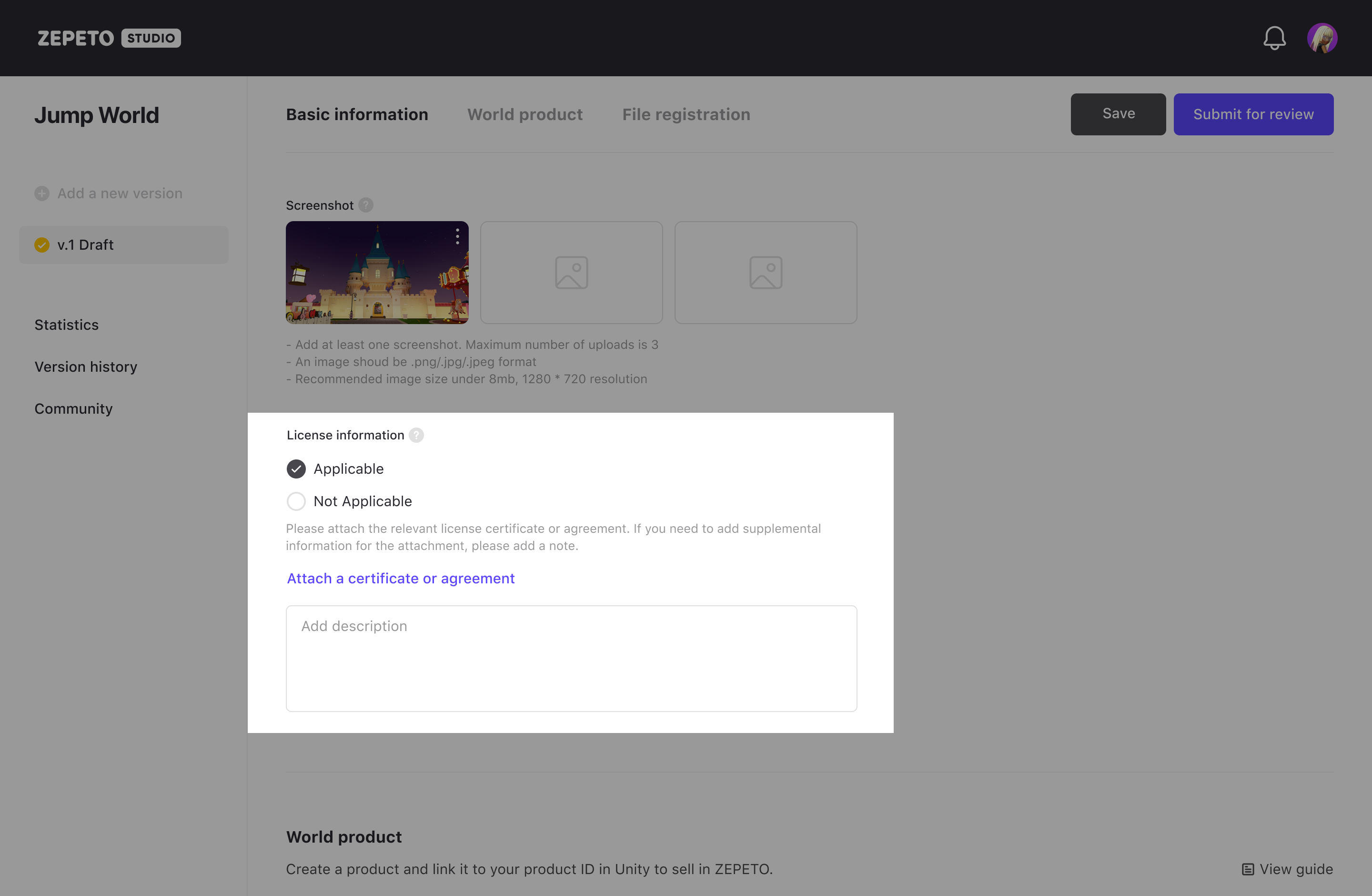The image size is (1372, 896).
Task: Open the castle screenshot three-dot menu
Action: pyautogui.click(x=457, y=236)
